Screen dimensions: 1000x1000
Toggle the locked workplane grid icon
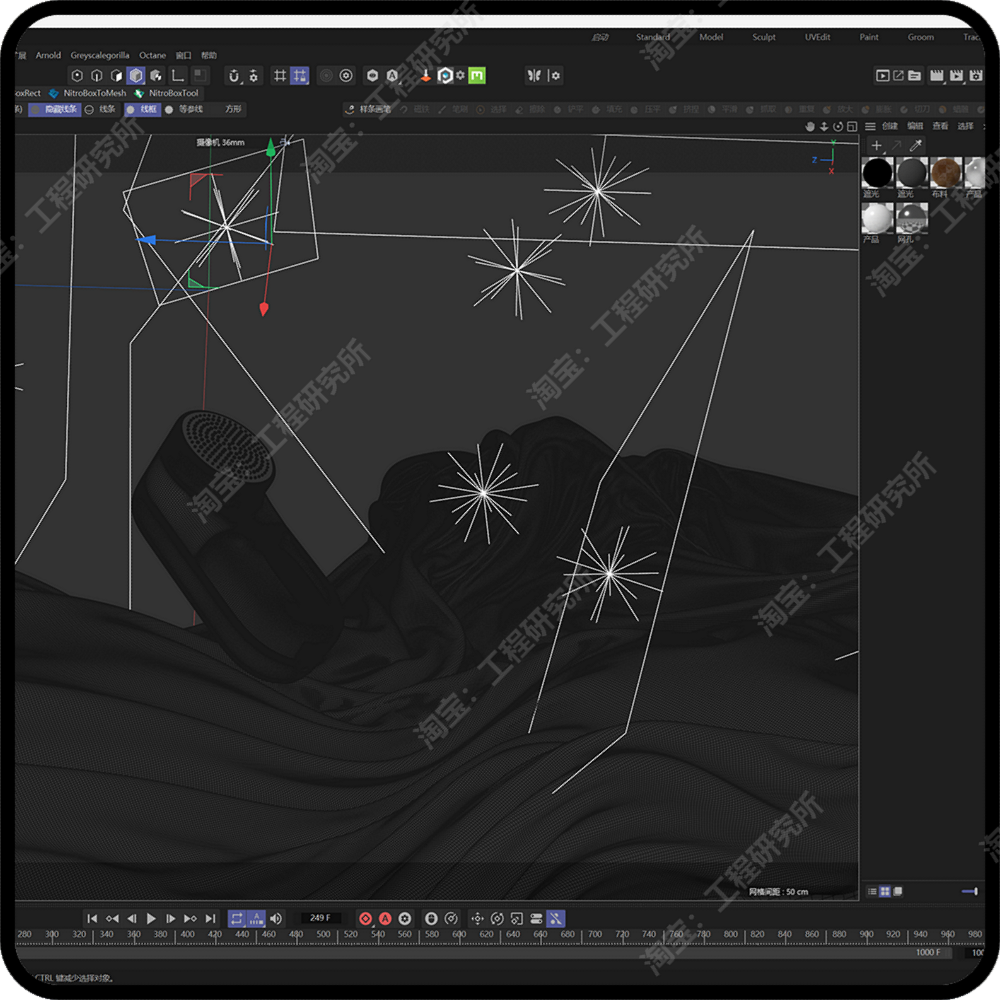click(299, 76)
